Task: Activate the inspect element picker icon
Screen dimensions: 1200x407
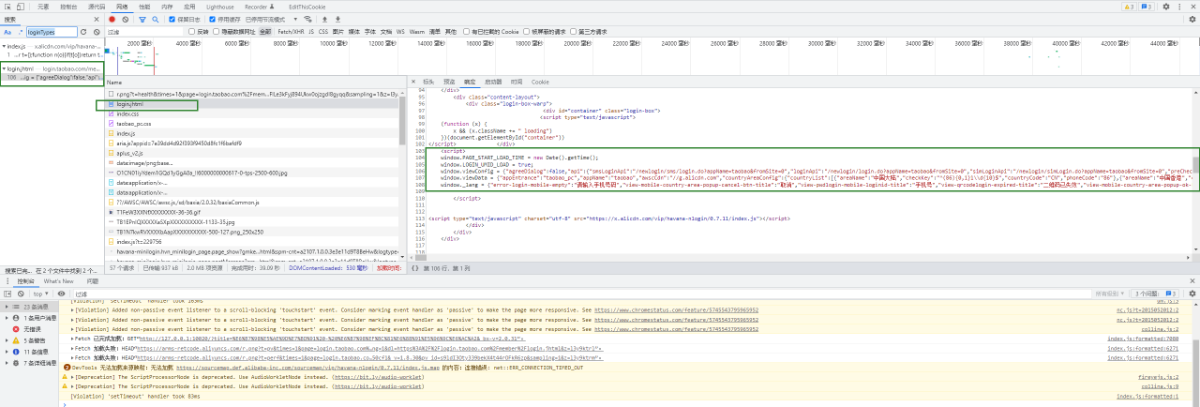Action: pyautogui.click(x=7, y=7)
